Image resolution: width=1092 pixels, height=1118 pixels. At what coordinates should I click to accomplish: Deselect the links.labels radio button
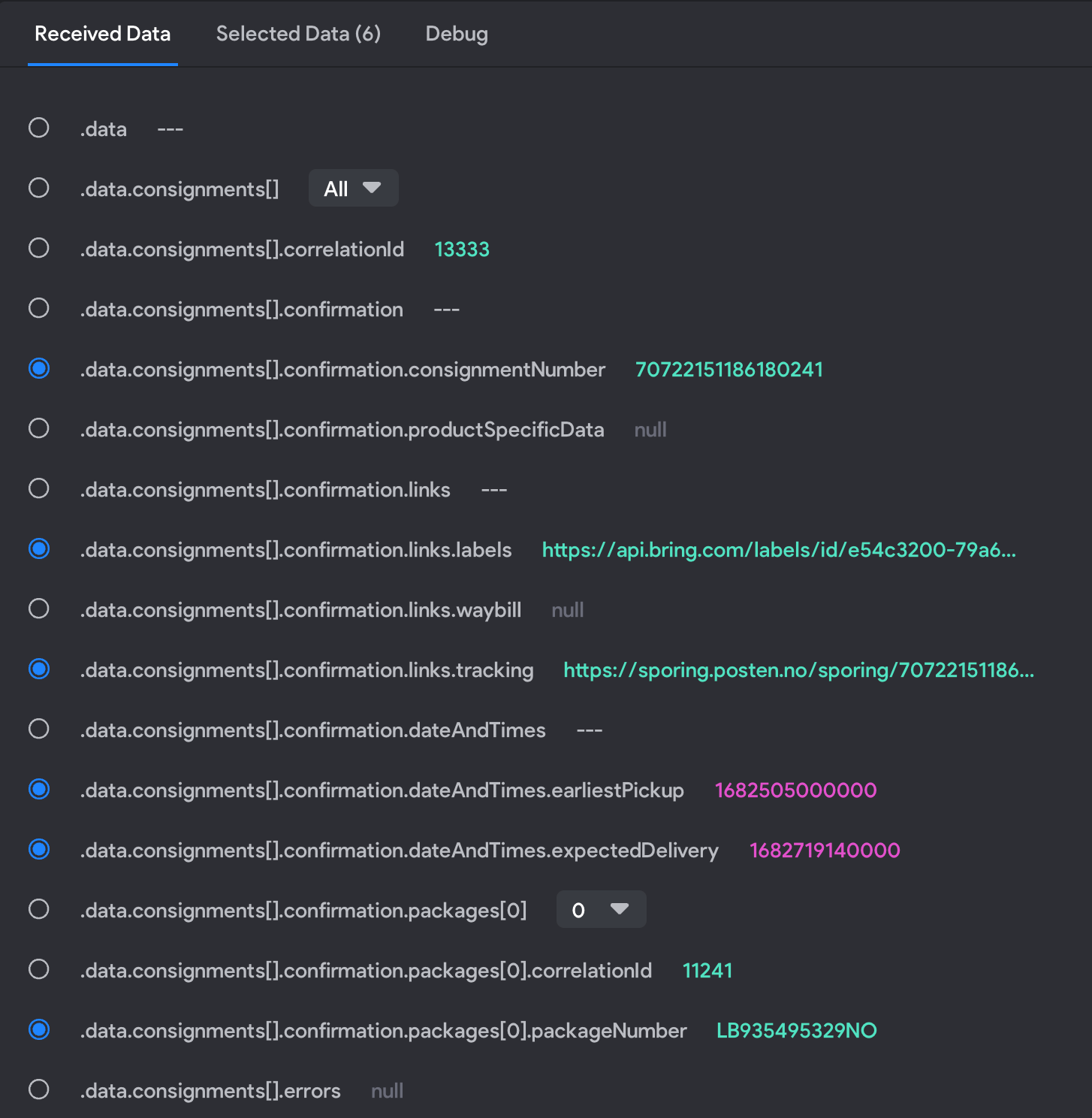[x=39, y=548]
